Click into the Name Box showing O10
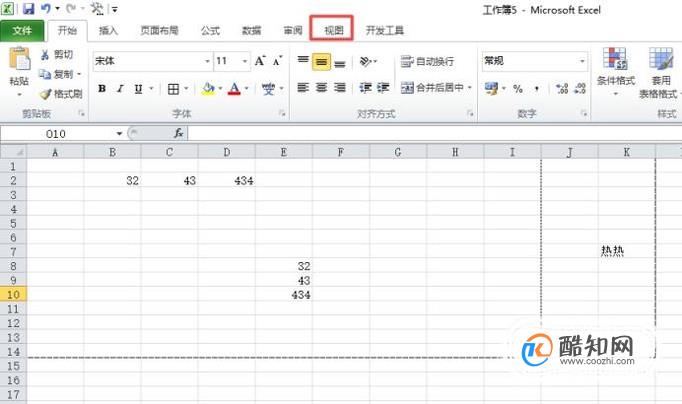 coord(57,134)
